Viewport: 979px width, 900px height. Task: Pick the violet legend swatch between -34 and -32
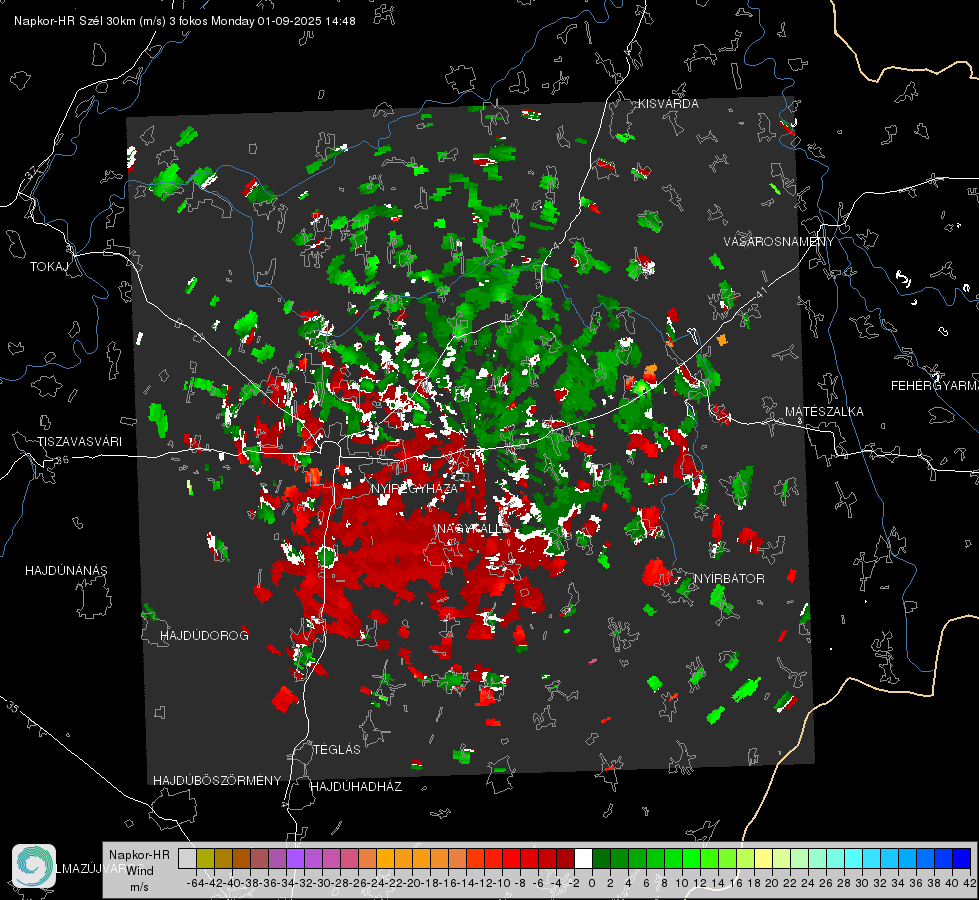coord(295,858)
